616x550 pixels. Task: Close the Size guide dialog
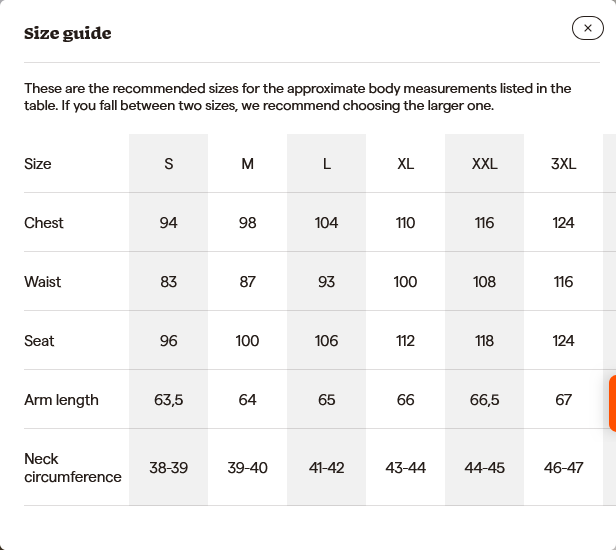(x=587, y=28)
